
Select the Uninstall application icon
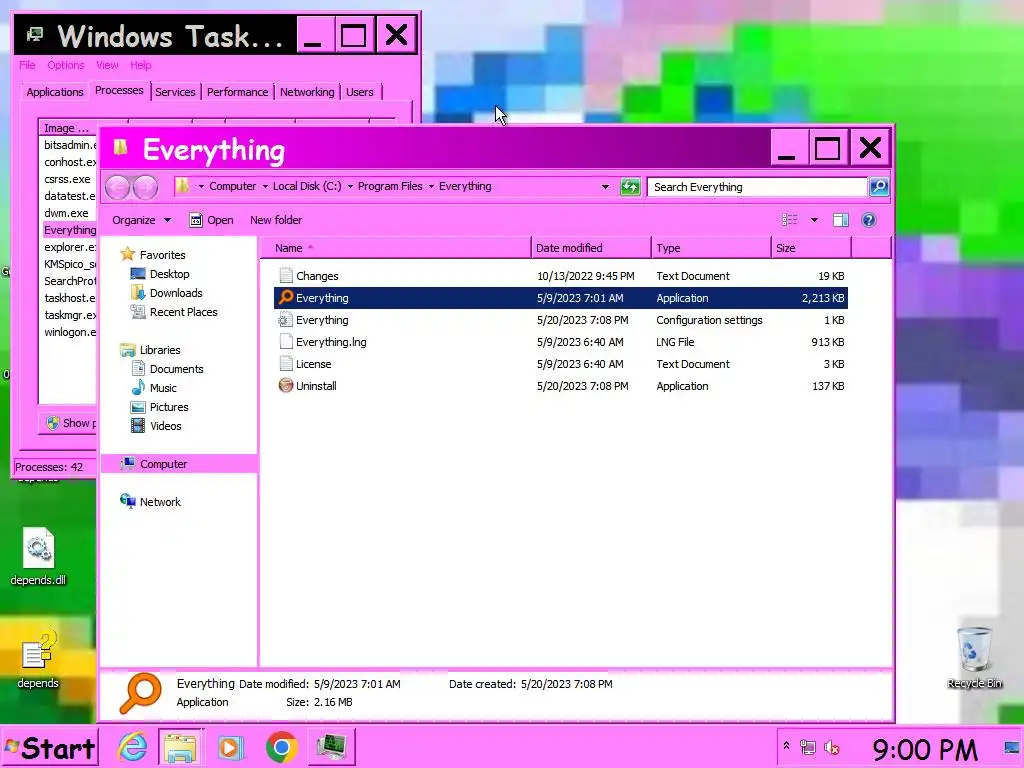[285, 386]
